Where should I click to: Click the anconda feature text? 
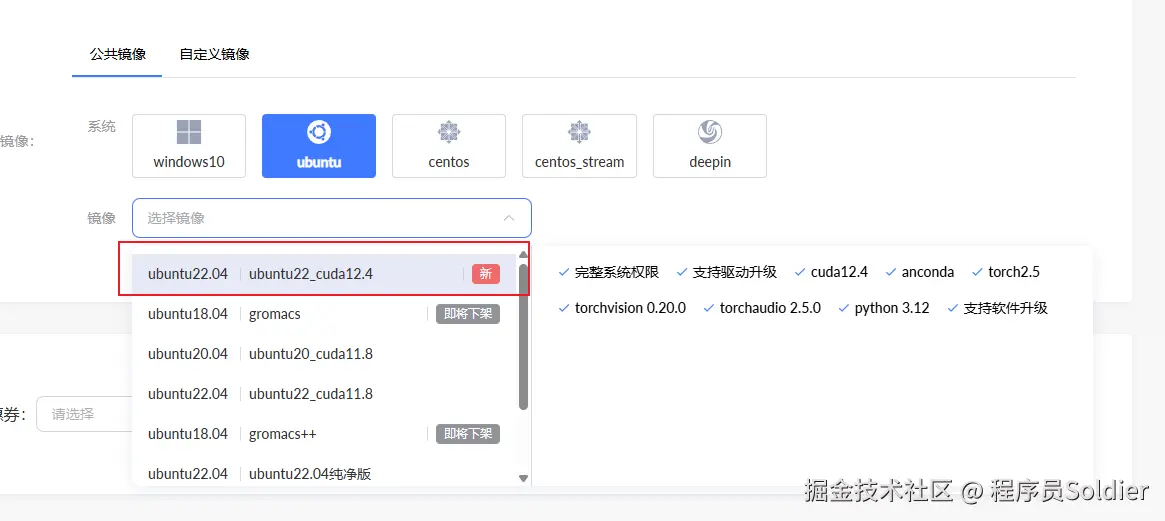coord(928,272)
